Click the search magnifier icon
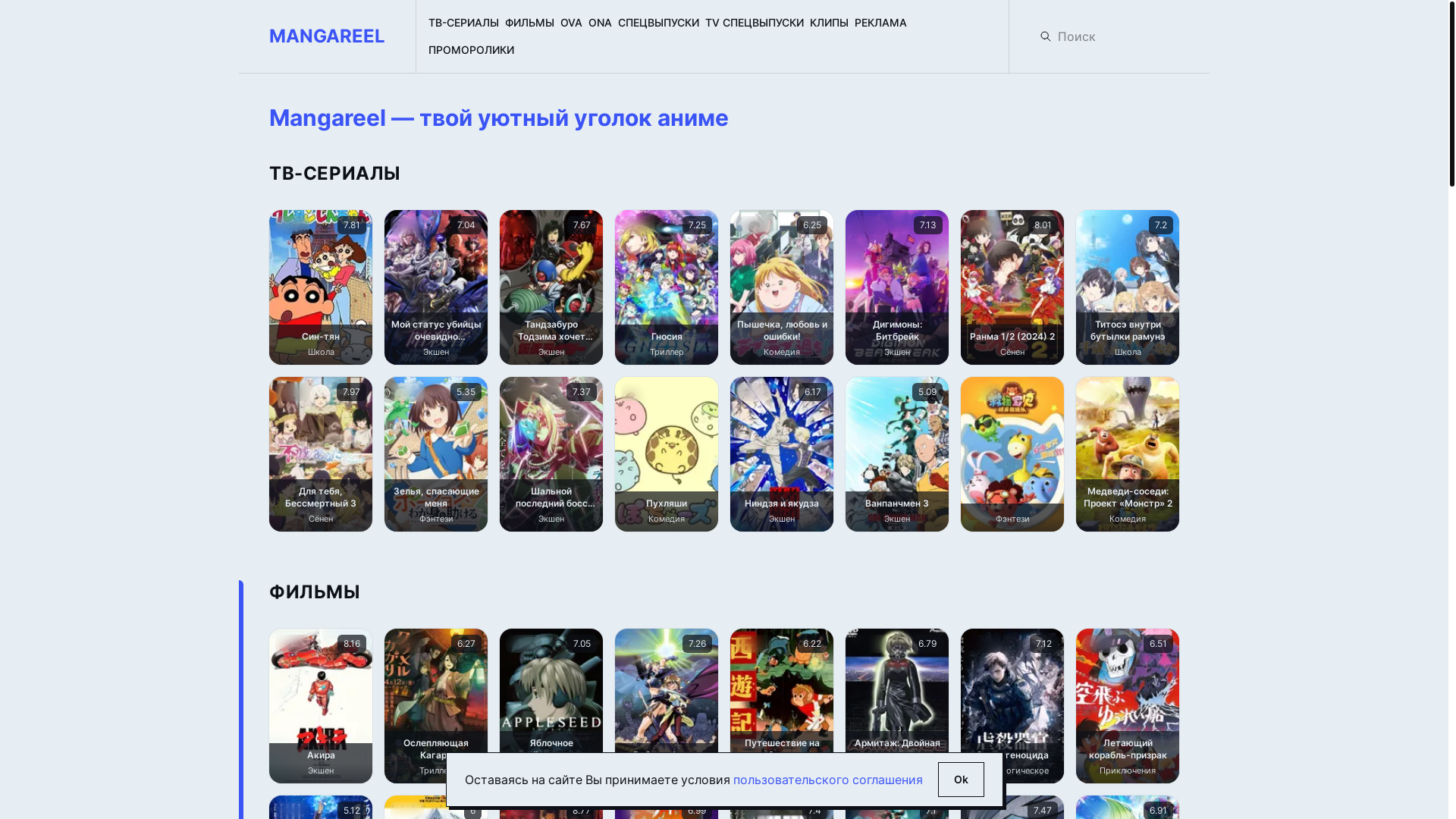This screenshot has width=1456, height=819. (x=1045, y=36)
